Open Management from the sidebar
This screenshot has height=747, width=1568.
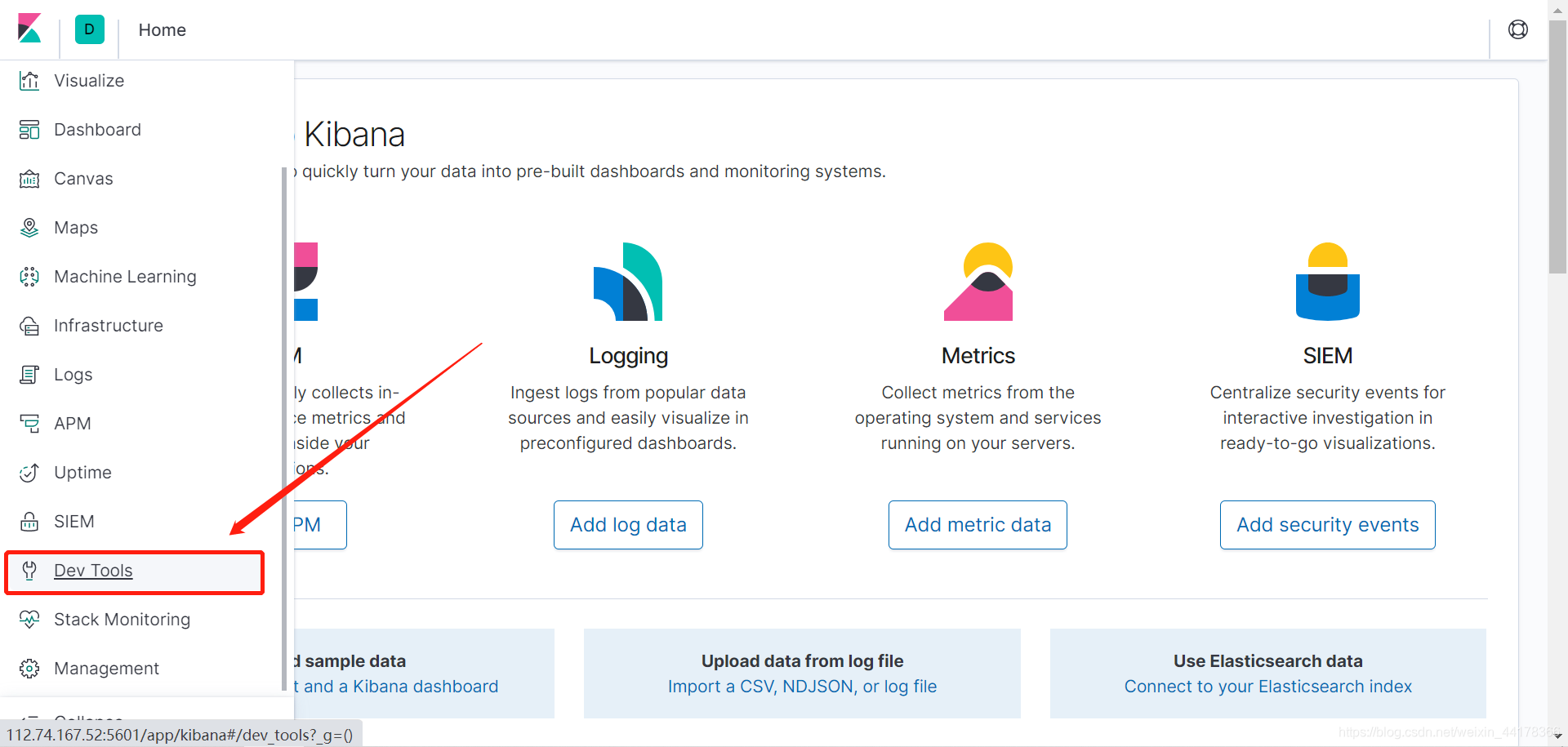(x=106, y=669)
